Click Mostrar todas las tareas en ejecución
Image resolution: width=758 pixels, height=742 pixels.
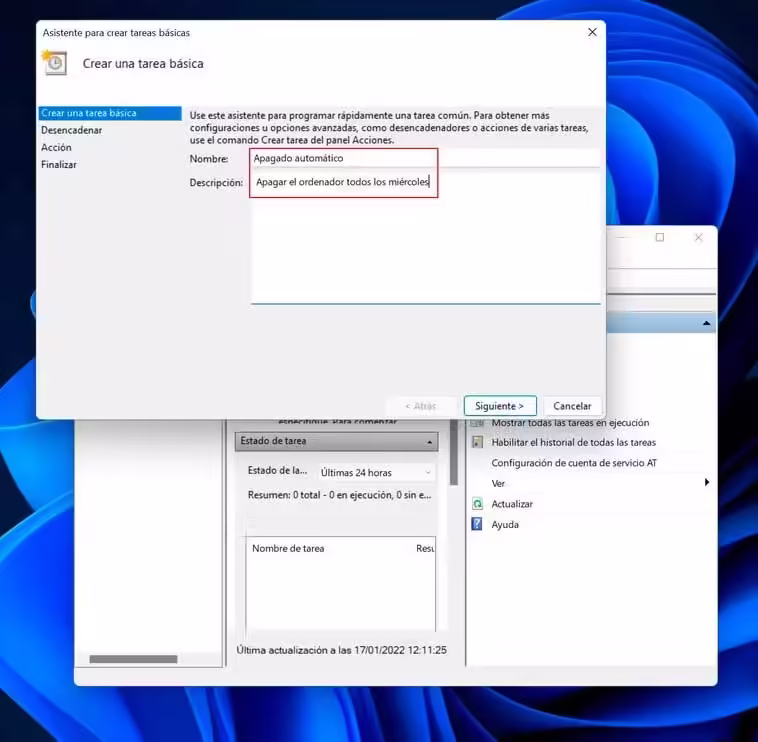570,422
